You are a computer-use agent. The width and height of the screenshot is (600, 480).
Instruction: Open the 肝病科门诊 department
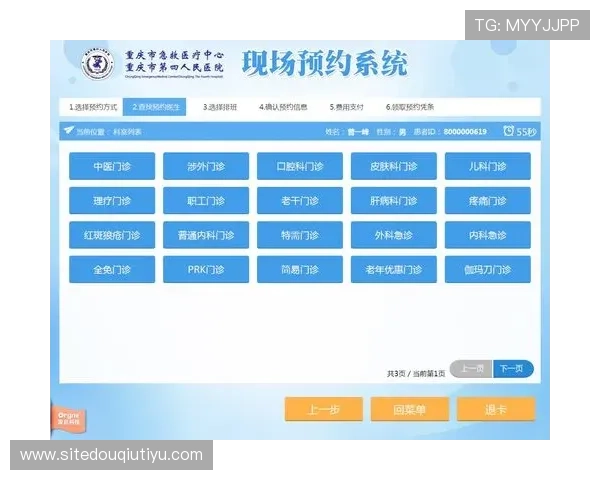pos(394,201)
